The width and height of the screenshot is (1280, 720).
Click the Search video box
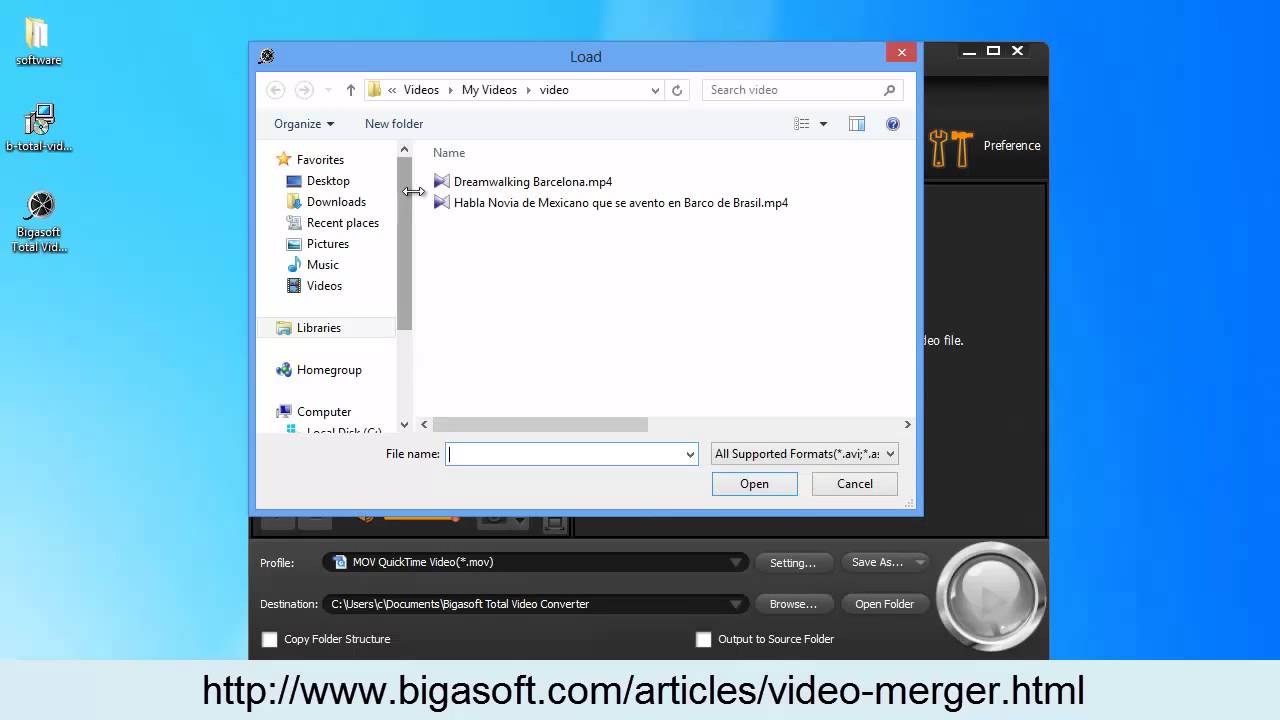pos(803,90)
